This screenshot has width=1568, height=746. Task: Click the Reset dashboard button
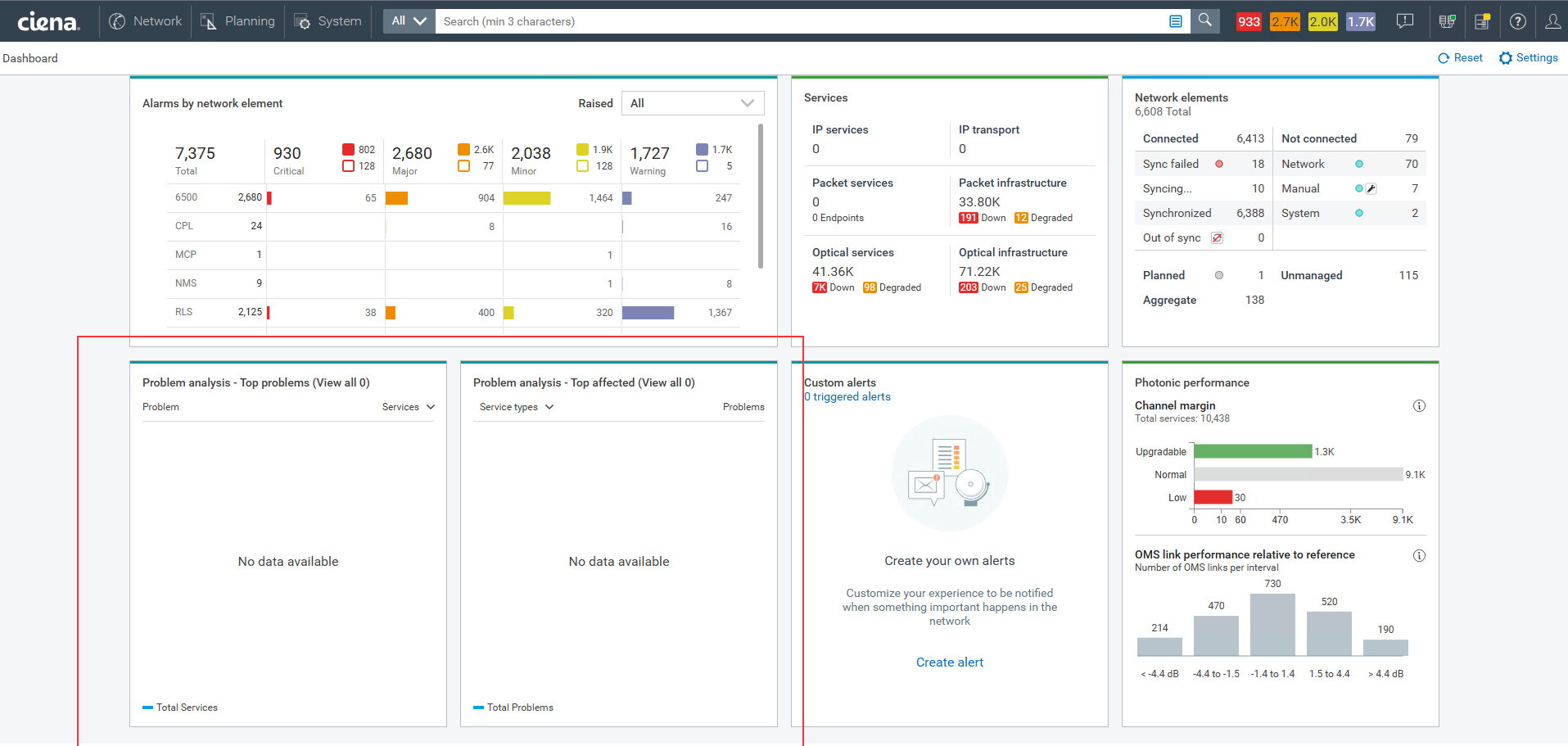coord(1460,58)
